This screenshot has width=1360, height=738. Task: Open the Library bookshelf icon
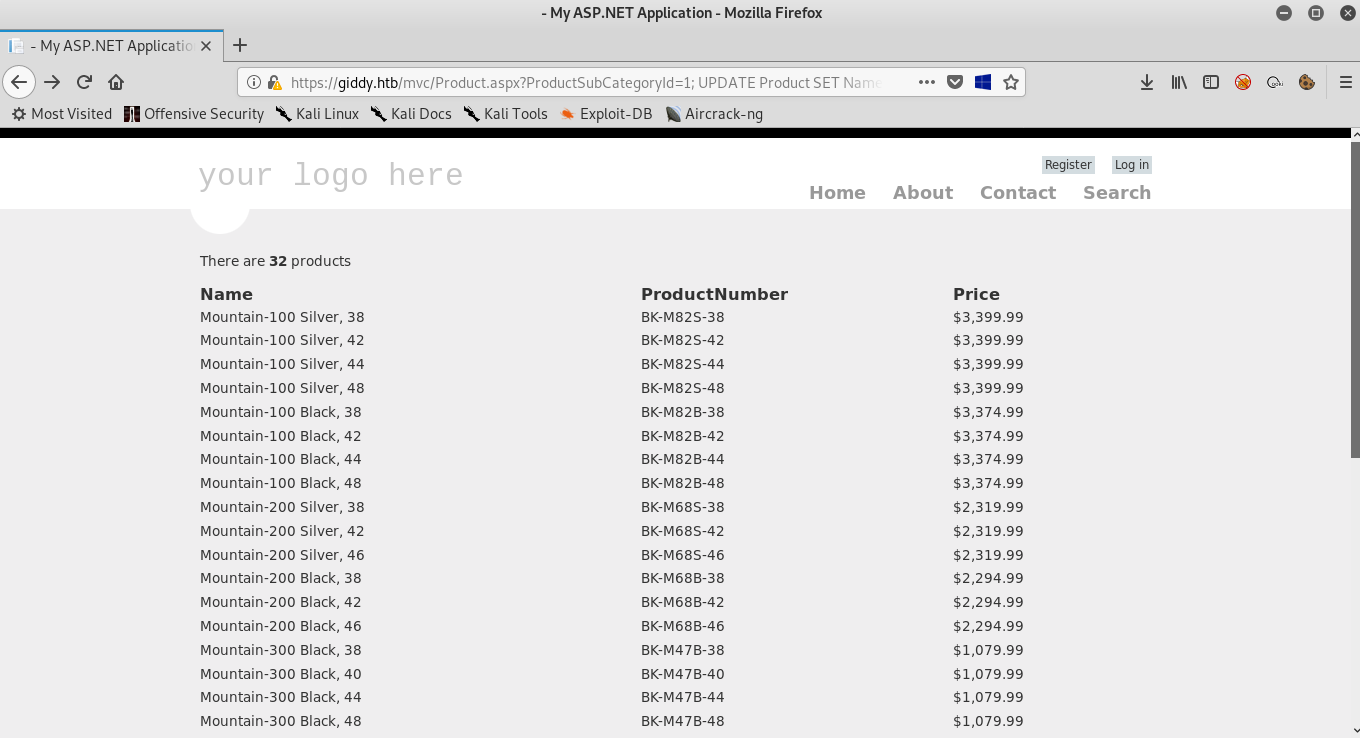pos(1179,82)
